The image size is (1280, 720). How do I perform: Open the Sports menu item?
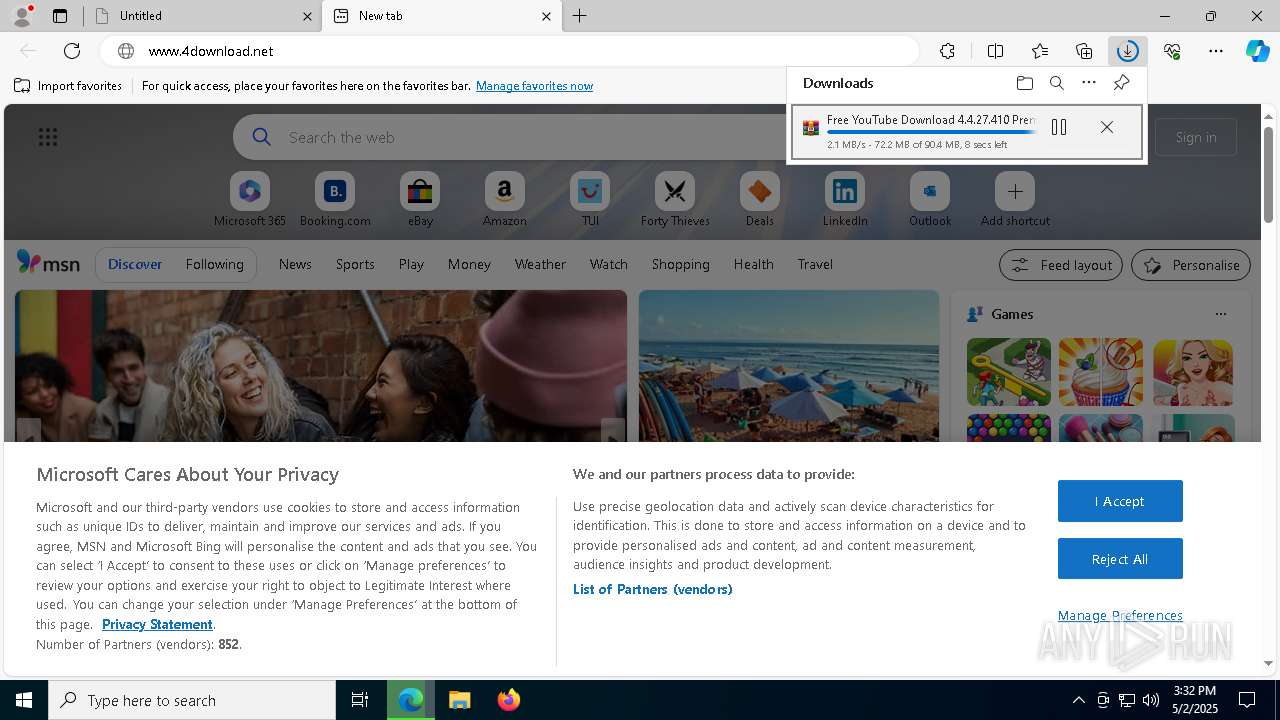355,264
